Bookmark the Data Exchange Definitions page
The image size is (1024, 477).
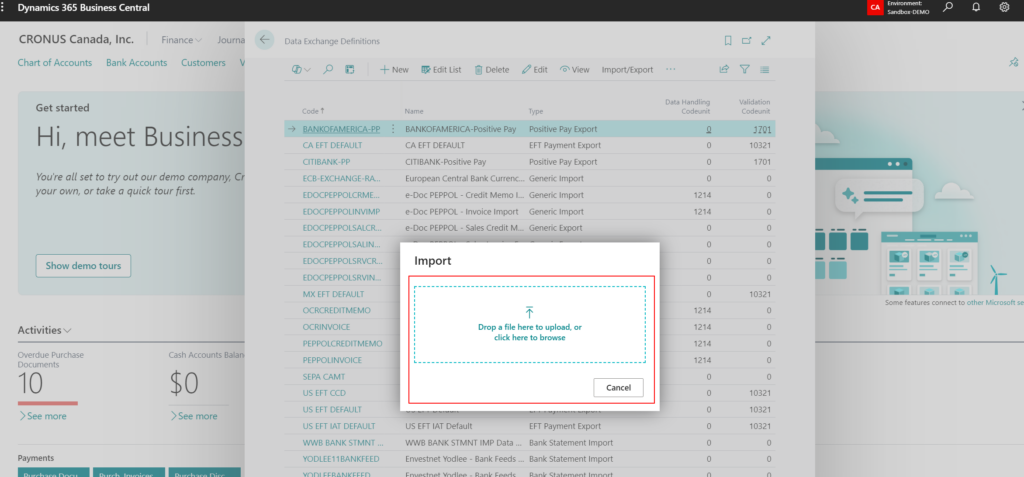[x=728, y=41]
